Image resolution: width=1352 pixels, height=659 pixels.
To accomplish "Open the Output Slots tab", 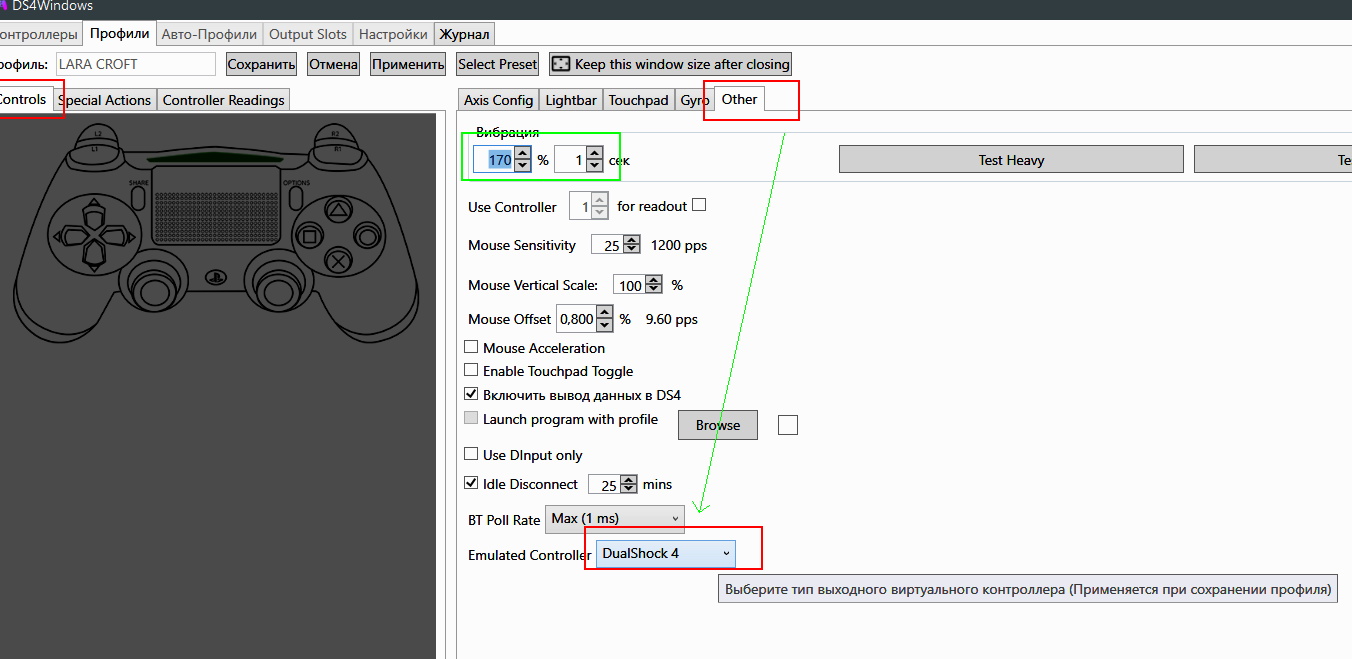I will [308, 34].
